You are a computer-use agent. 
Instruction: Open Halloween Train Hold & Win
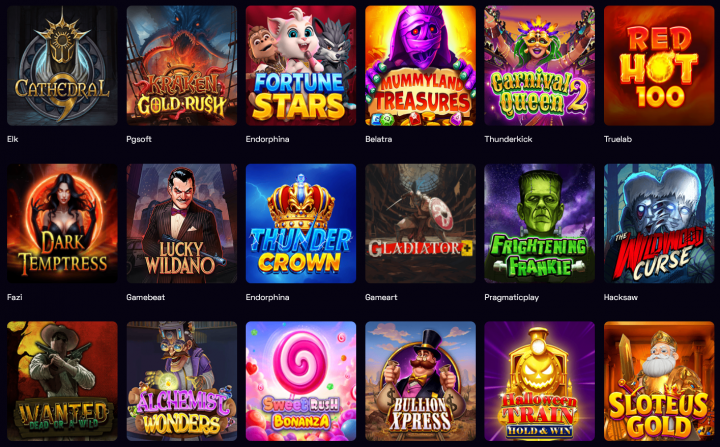[x=540, y=381]
